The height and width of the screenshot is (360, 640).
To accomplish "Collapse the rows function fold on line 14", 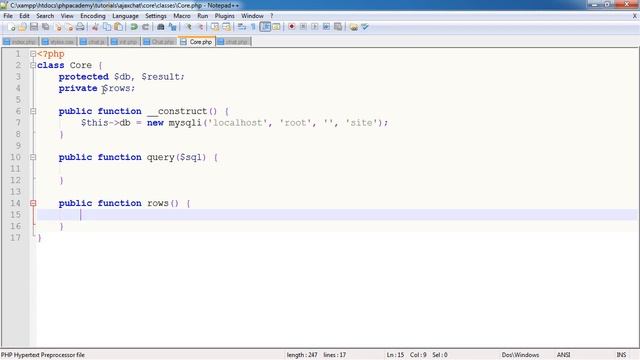I will point(33,203).
